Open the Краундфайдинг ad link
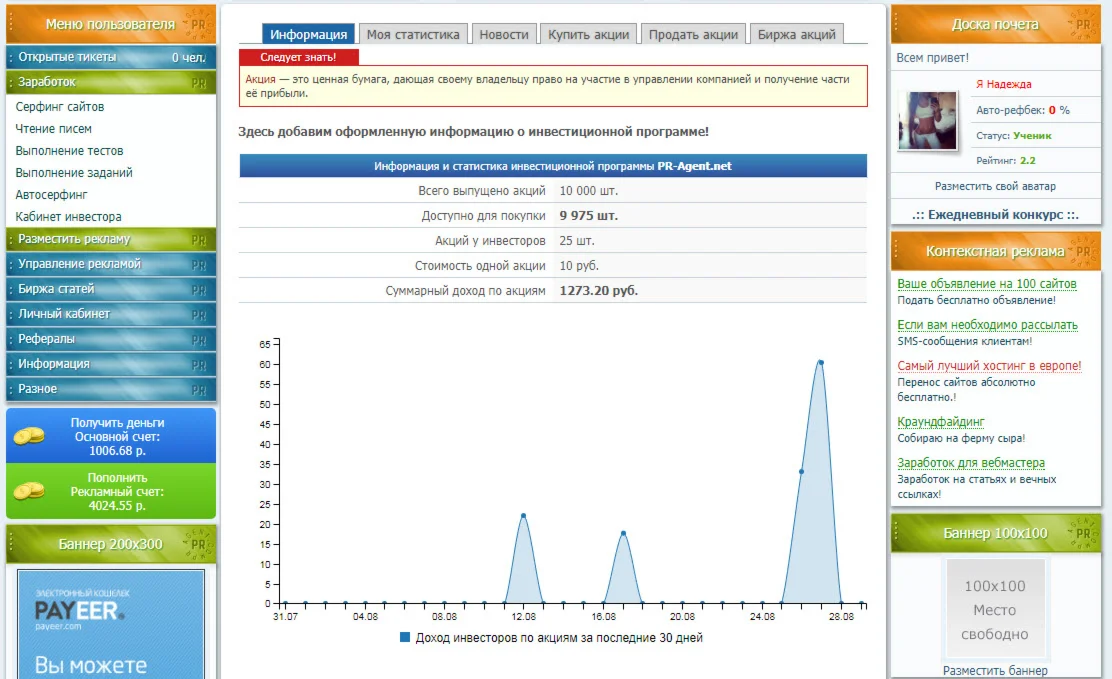The height and width of the screenshot is (679, 1112). [940, 422]
